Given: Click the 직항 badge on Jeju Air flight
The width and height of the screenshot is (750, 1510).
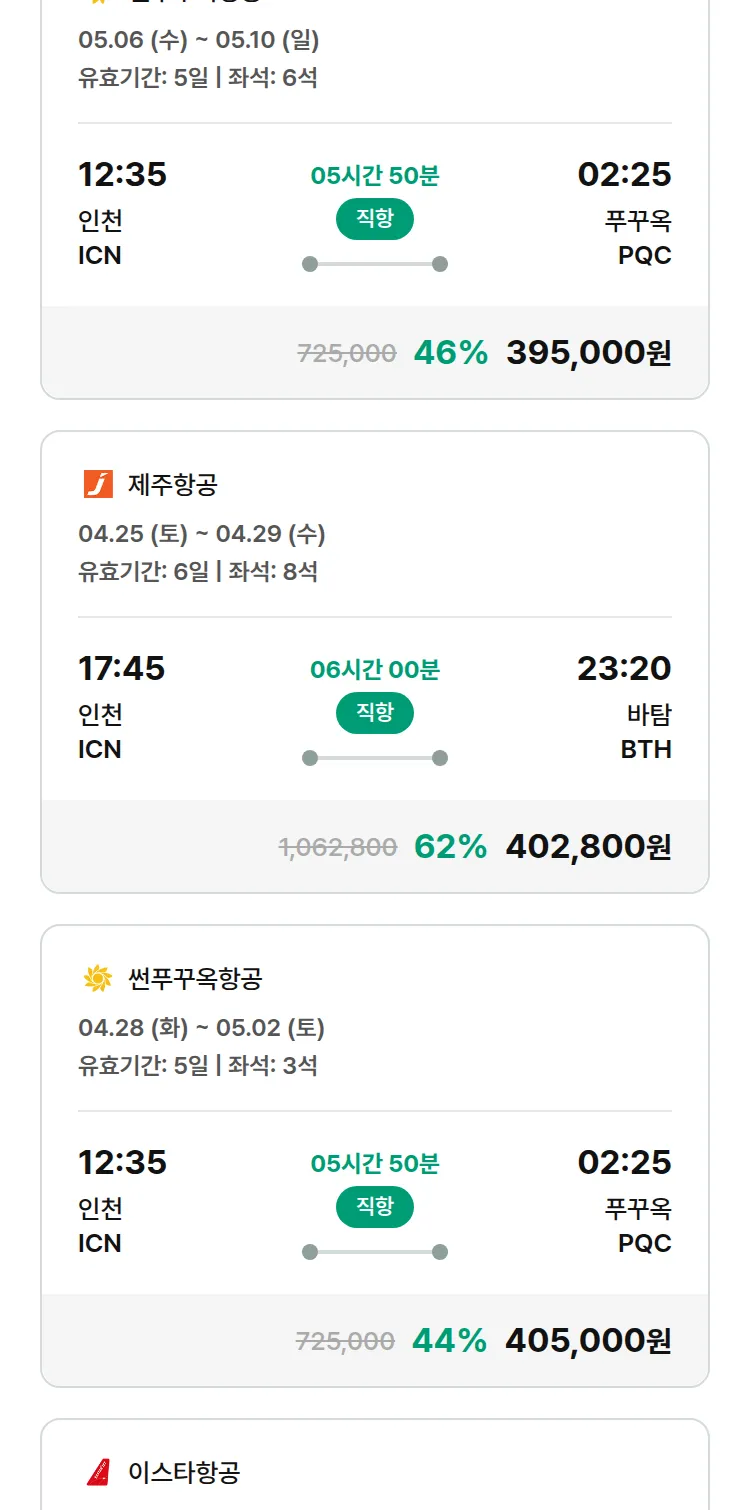Looking at the screenshot, I should (375, 713).
